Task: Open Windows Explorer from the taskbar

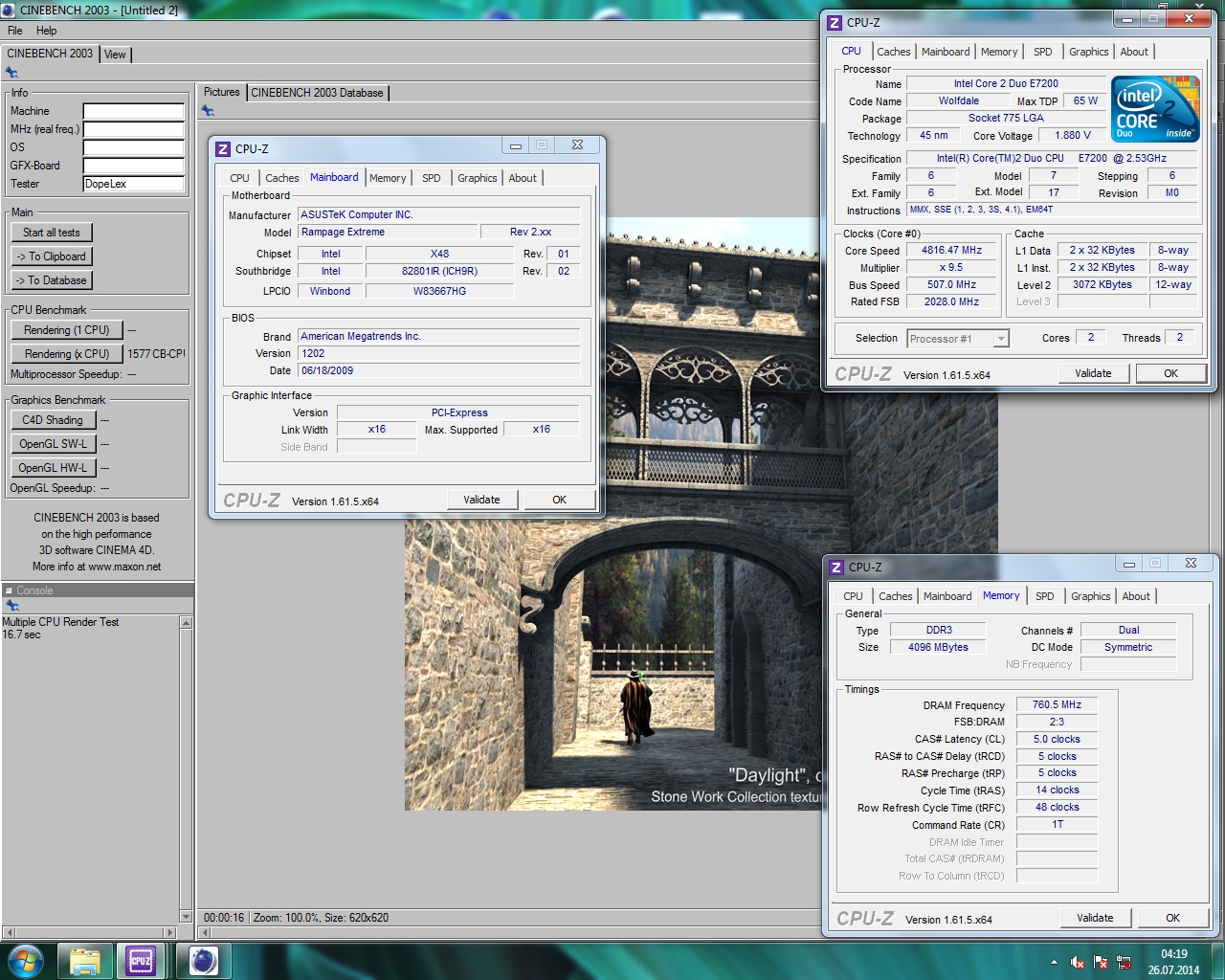Action: [x=85, y=961]
